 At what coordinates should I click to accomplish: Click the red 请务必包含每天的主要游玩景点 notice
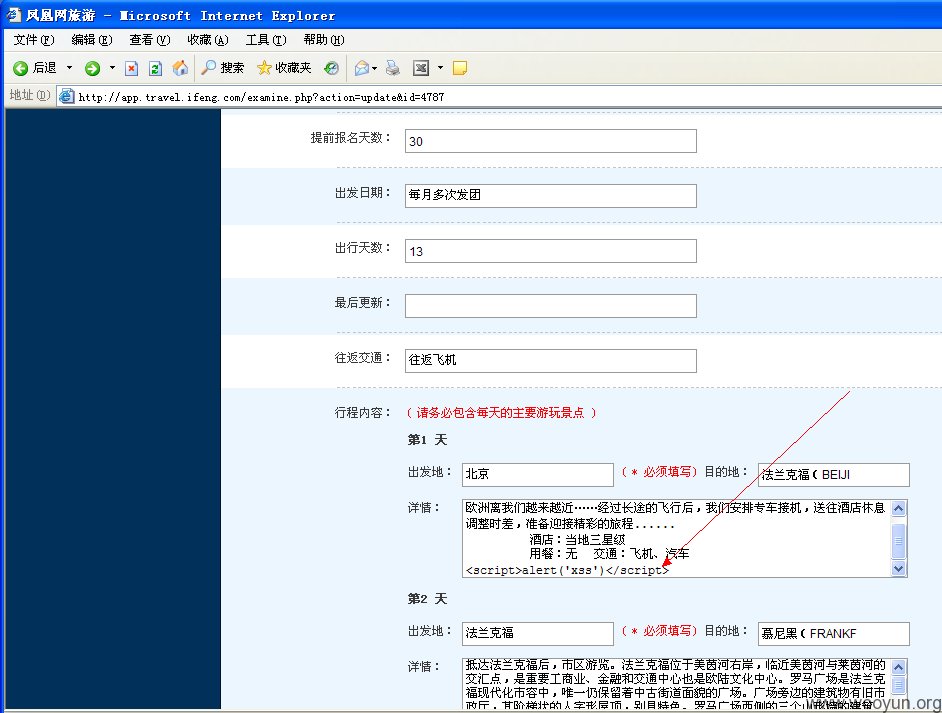(x=501, y=413)
